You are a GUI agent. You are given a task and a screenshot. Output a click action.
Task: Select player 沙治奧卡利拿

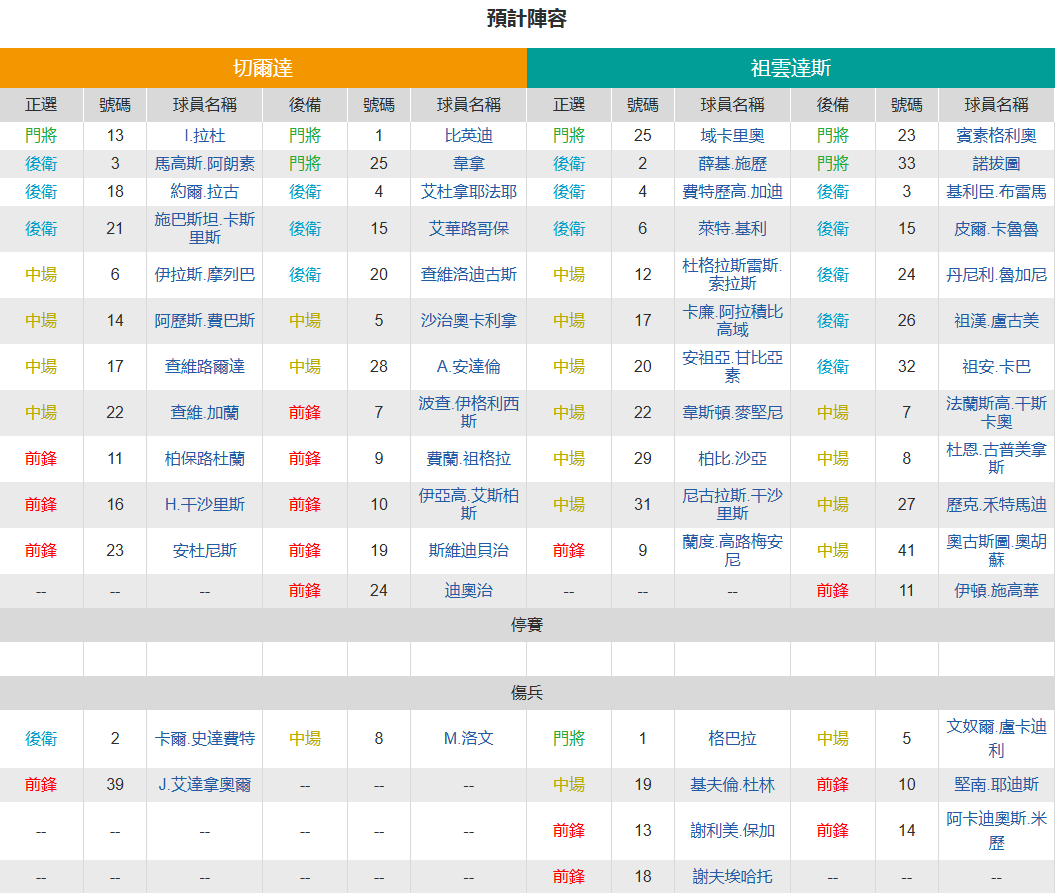click(468, 320)
